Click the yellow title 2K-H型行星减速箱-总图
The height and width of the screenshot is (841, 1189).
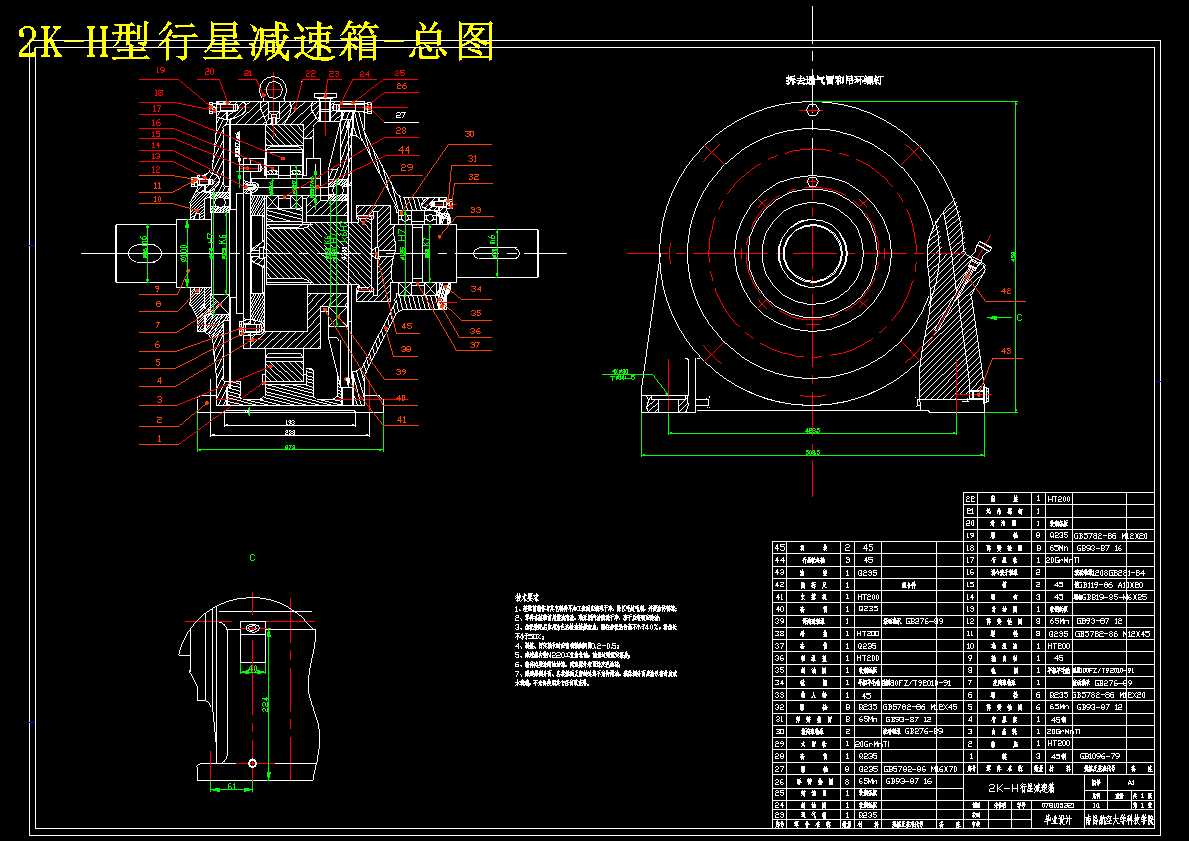coord(256,40)
